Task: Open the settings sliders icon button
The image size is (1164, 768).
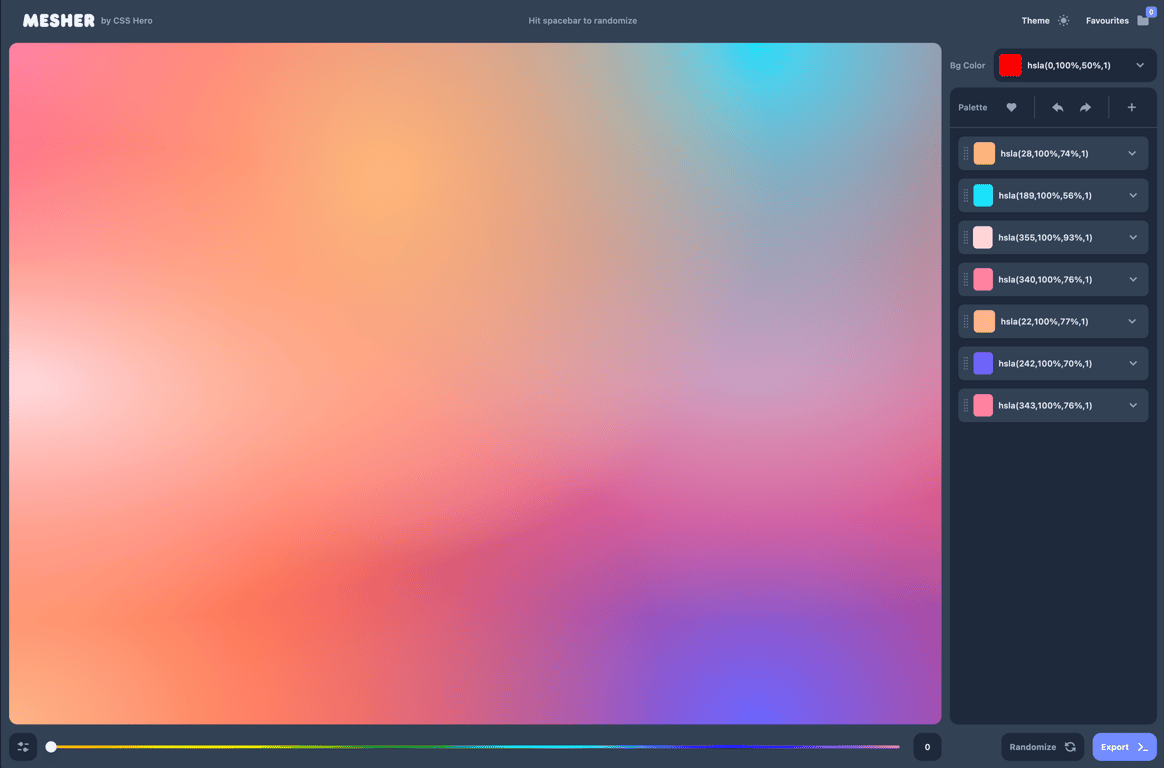Action: [23, 747]
